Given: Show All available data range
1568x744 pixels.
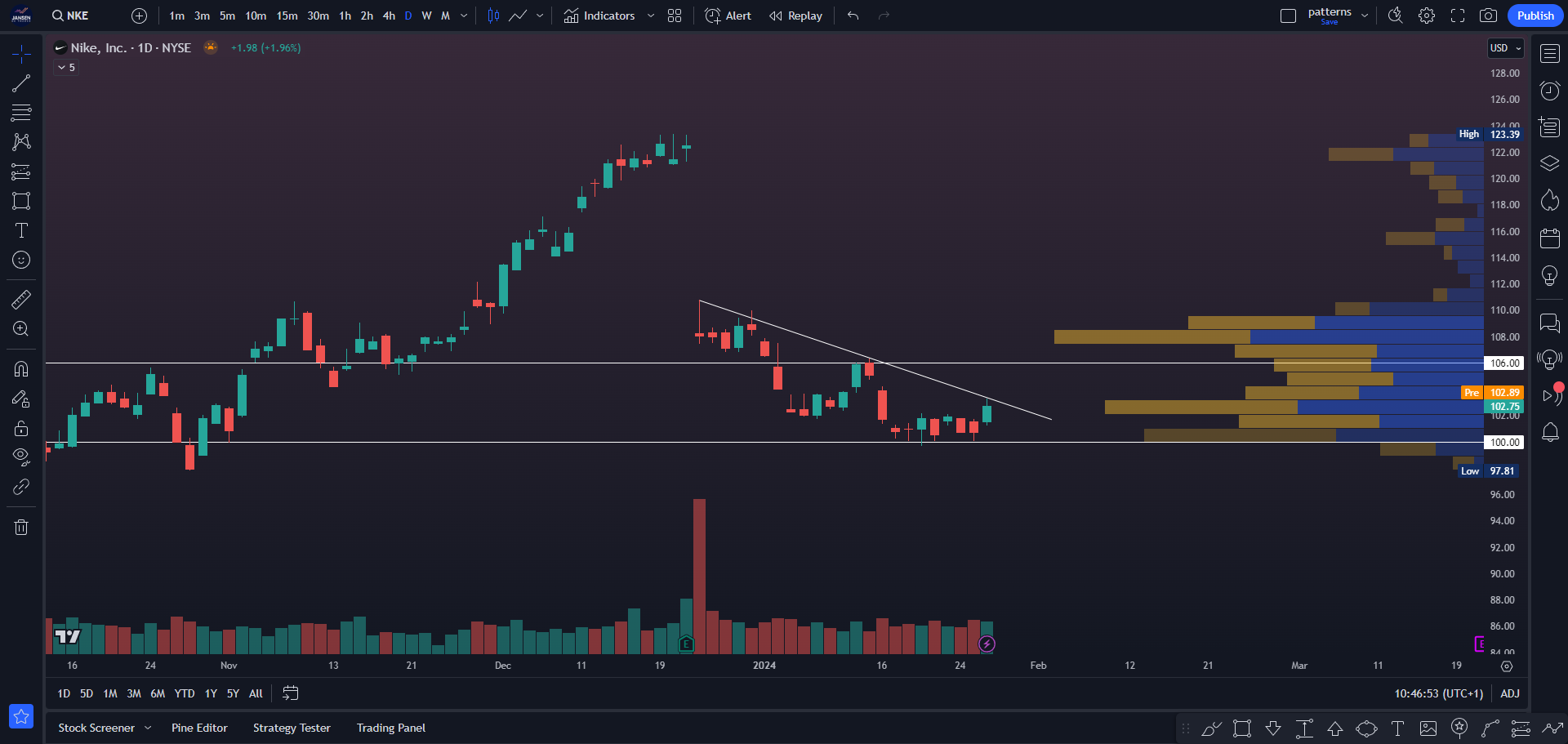Looking at the screenshot, I should click(256, 693).
